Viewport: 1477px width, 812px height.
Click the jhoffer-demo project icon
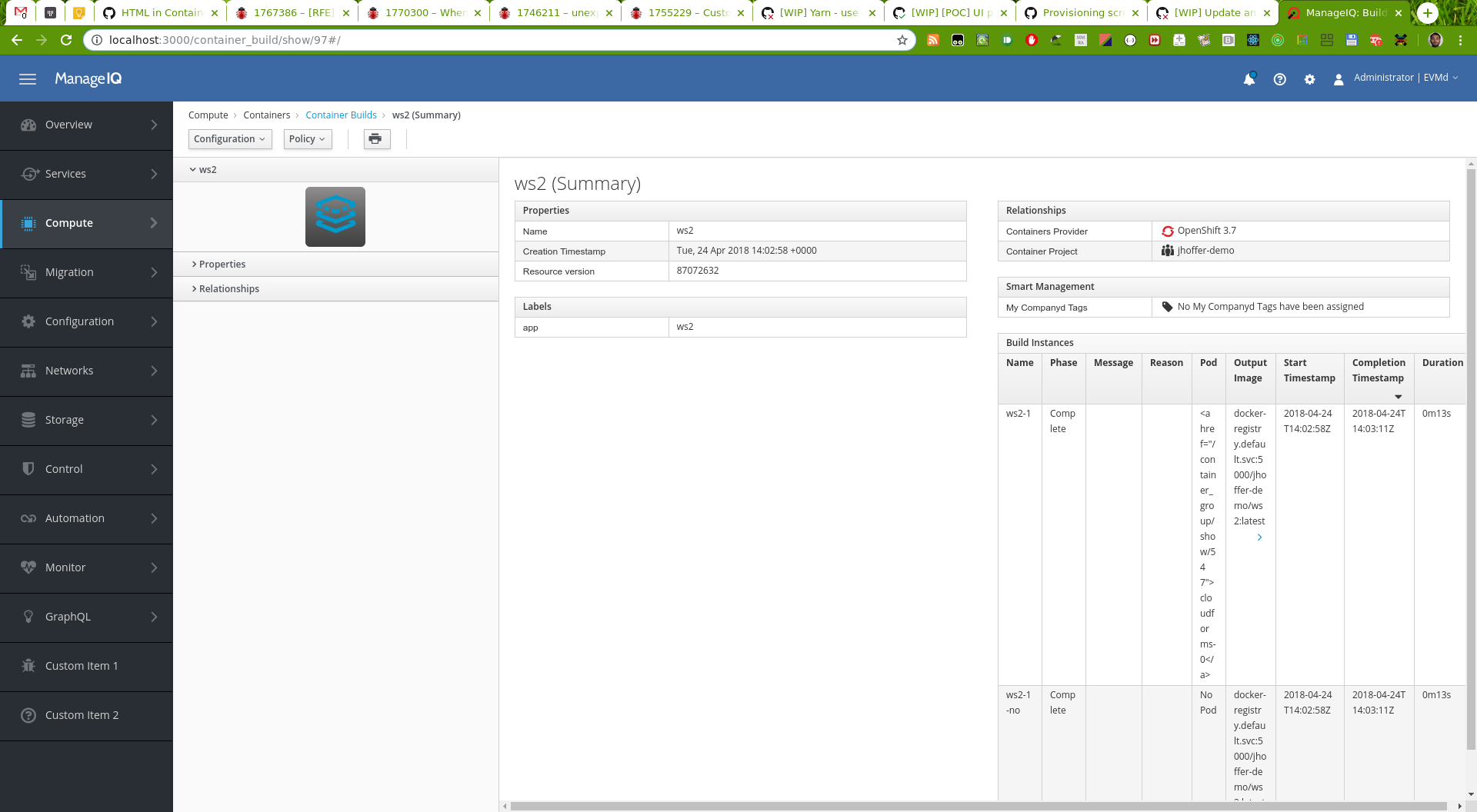tap(1168, 251)
